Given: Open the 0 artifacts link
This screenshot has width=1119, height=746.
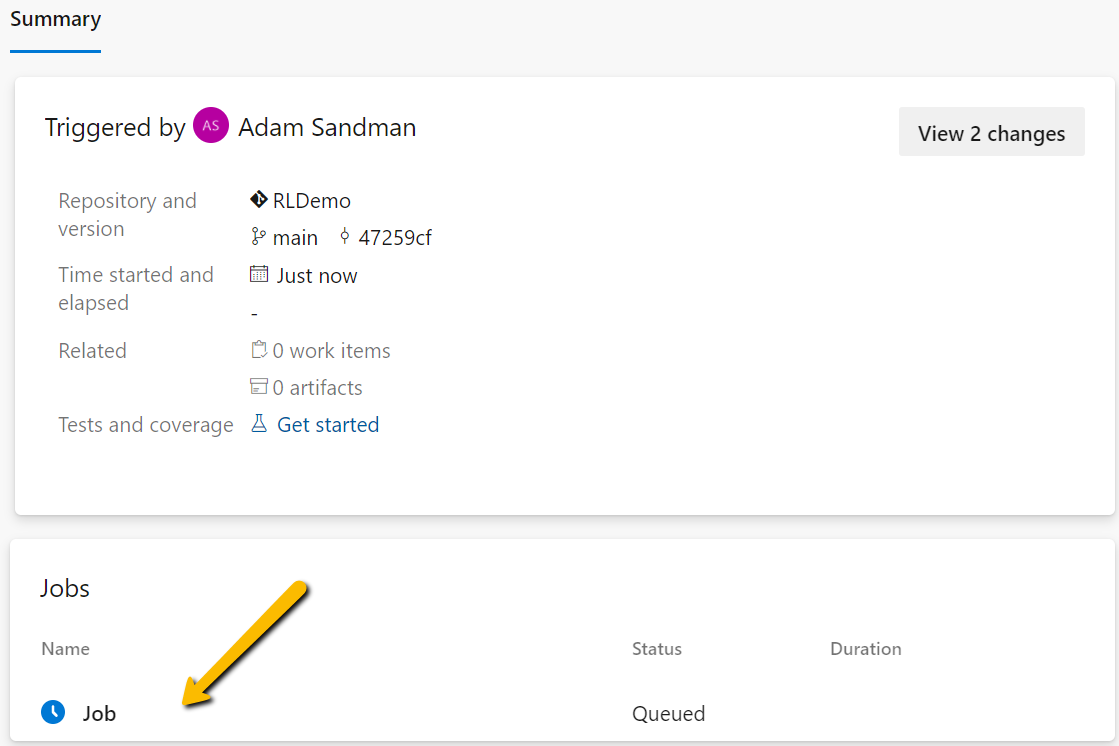Looking at the screenshot, I should point(318,388).
